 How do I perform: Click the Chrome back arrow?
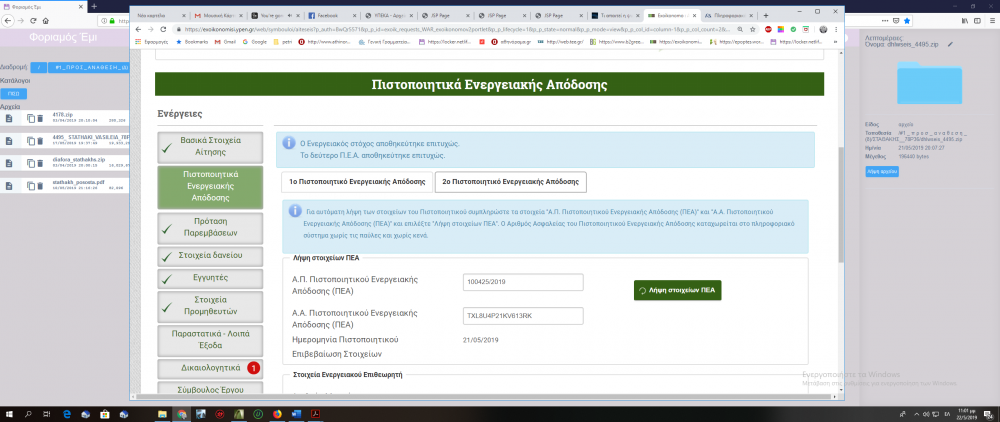(x=140, y=30)
